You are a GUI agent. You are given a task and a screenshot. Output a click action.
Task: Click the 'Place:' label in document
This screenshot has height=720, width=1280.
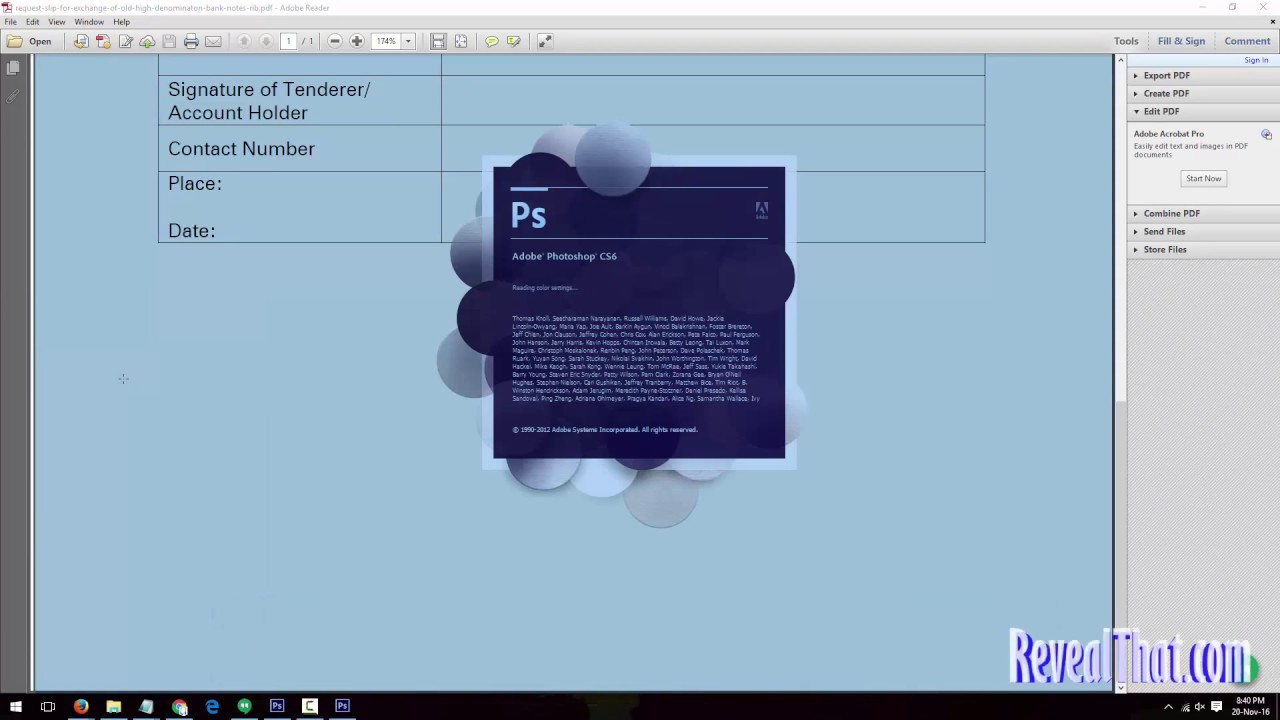(x=195, y=183)
